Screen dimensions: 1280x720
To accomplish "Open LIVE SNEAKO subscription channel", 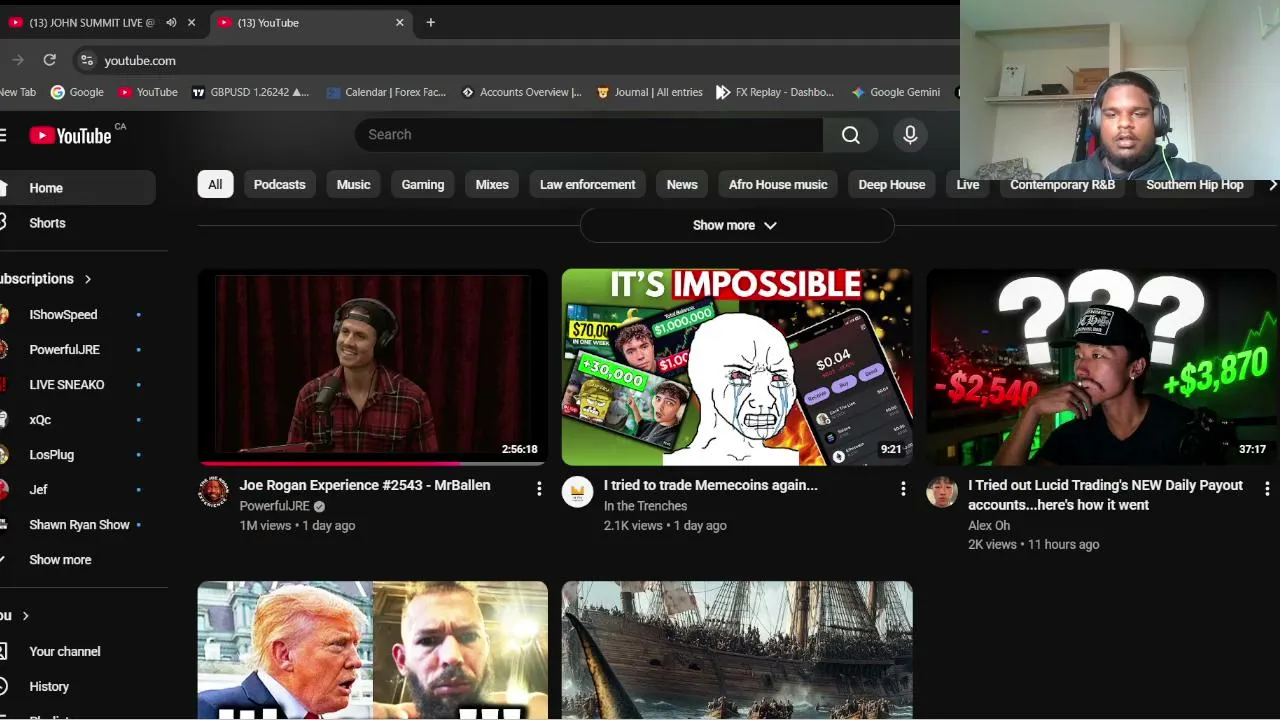I will click(78, 385).
